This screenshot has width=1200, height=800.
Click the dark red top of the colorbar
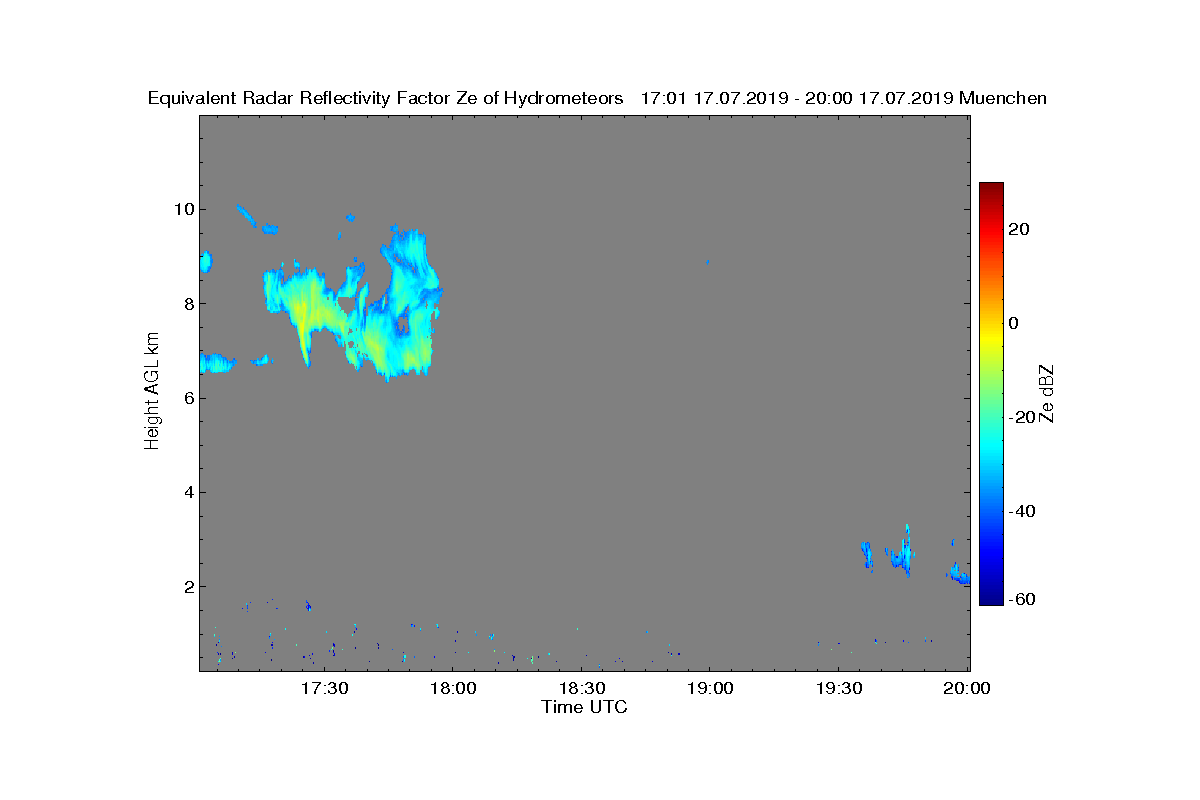coord(991,189)
